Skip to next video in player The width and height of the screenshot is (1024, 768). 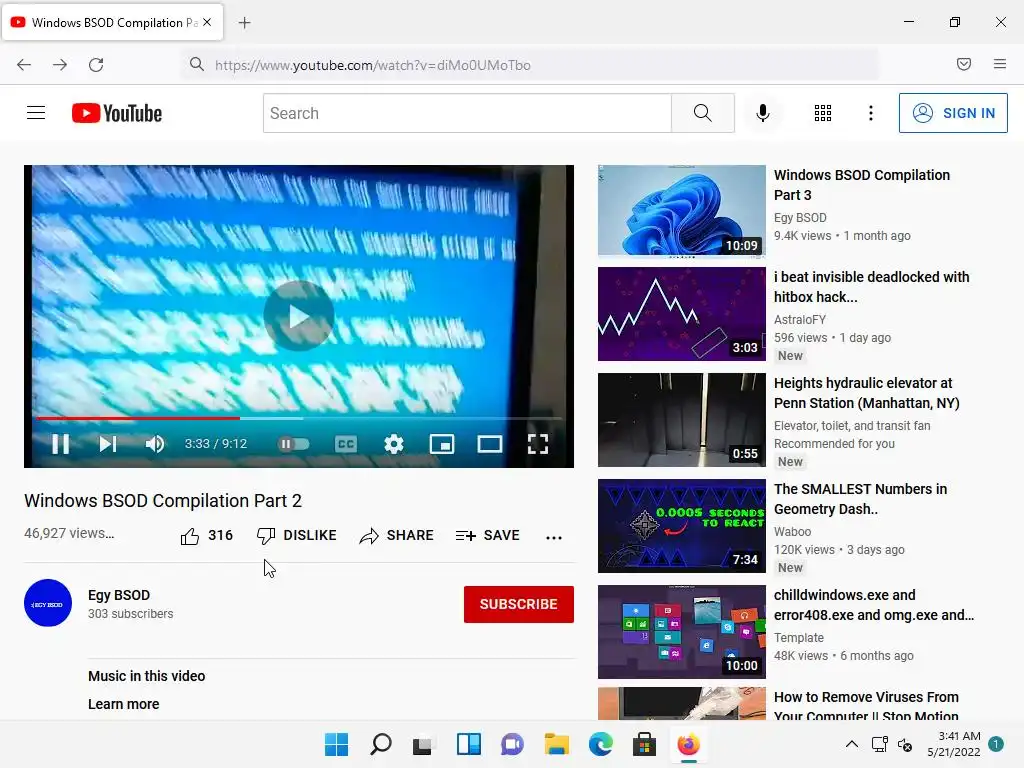(x=108, y=444)
